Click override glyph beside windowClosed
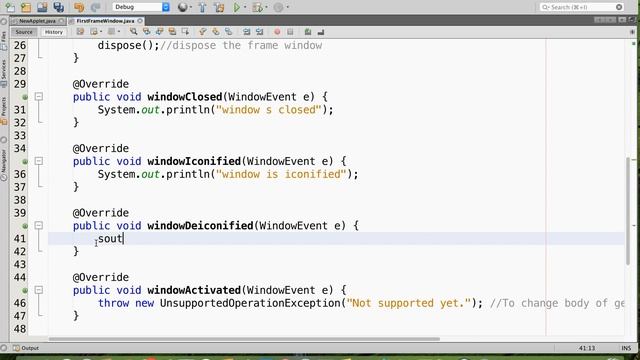This screenshot has height=360, width=640. [x=25, y=97]
